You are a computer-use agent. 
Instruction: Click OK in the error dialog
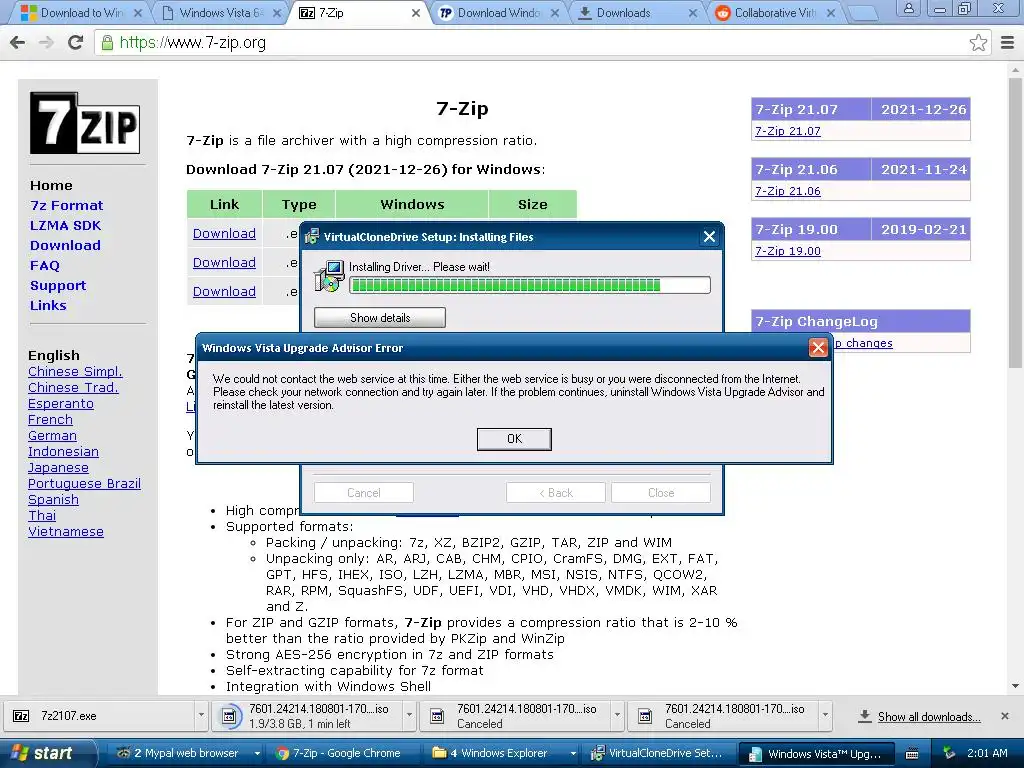click(x=514, y=439)
